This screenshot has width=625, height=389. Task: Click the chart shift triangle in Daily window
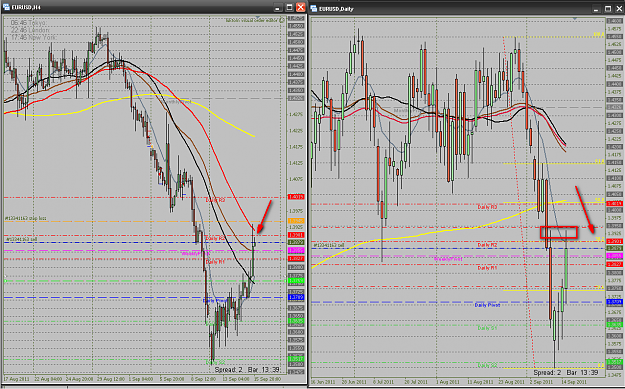point(575,18)
